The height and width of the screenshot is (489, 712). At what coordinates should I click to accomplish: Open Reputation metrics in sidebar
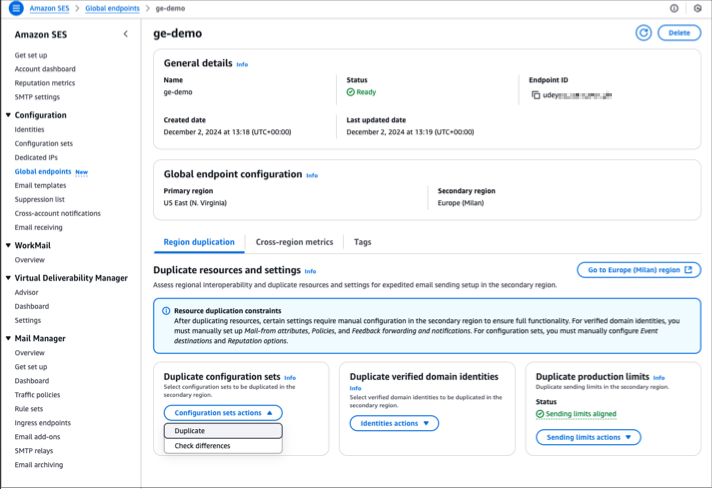[x=44, y=83]
